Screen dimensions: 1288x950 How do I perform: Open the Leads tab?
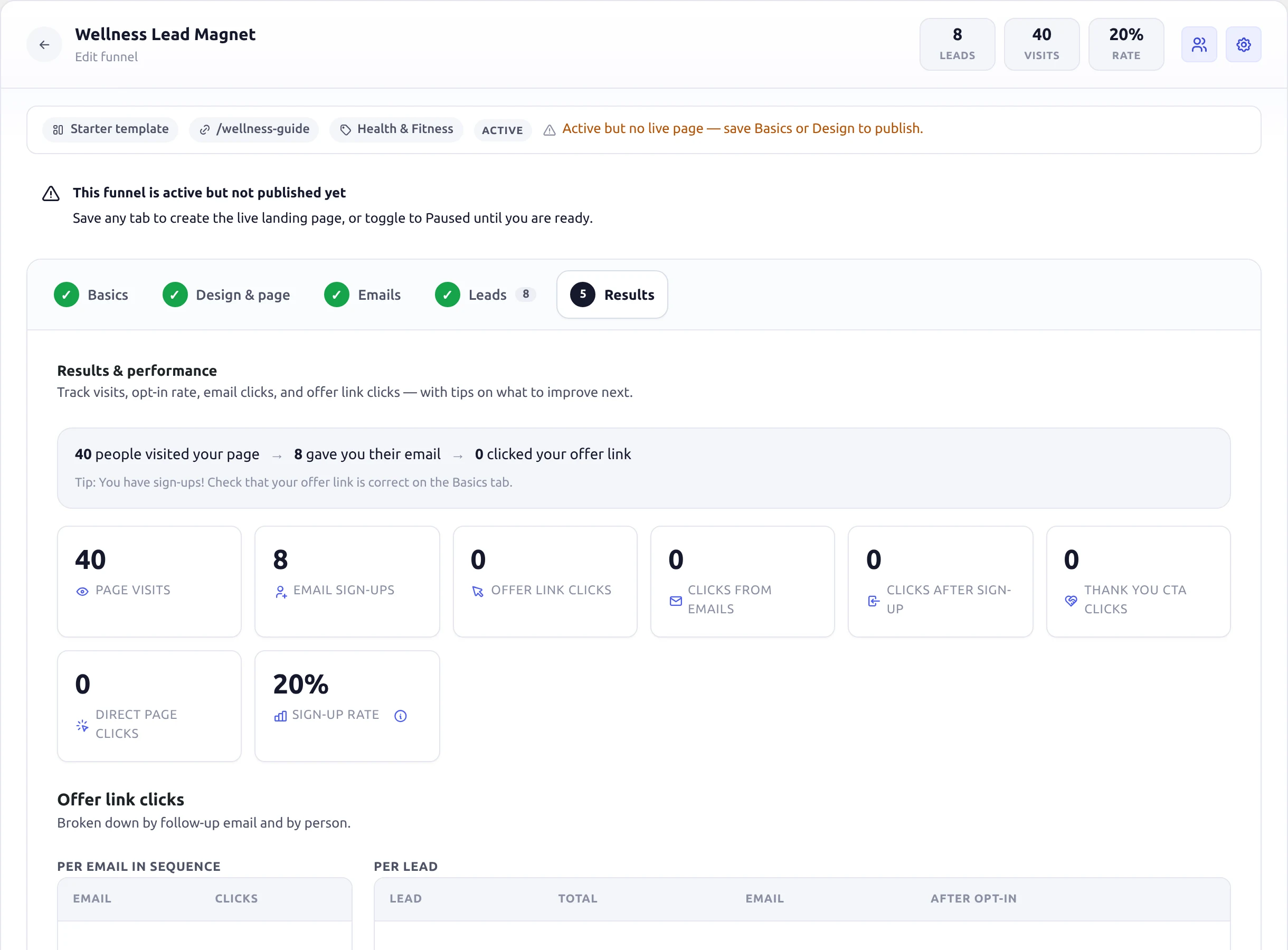pyautogui.click(x=485, y=294)
